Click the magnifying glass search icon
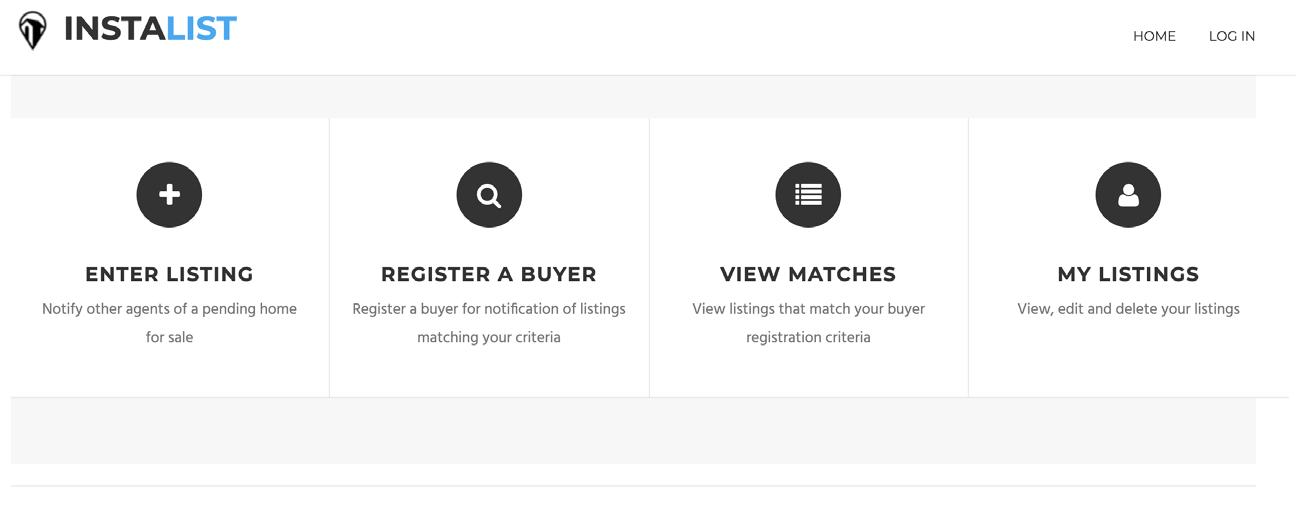1296x507 pixels. tap(489, 195)
